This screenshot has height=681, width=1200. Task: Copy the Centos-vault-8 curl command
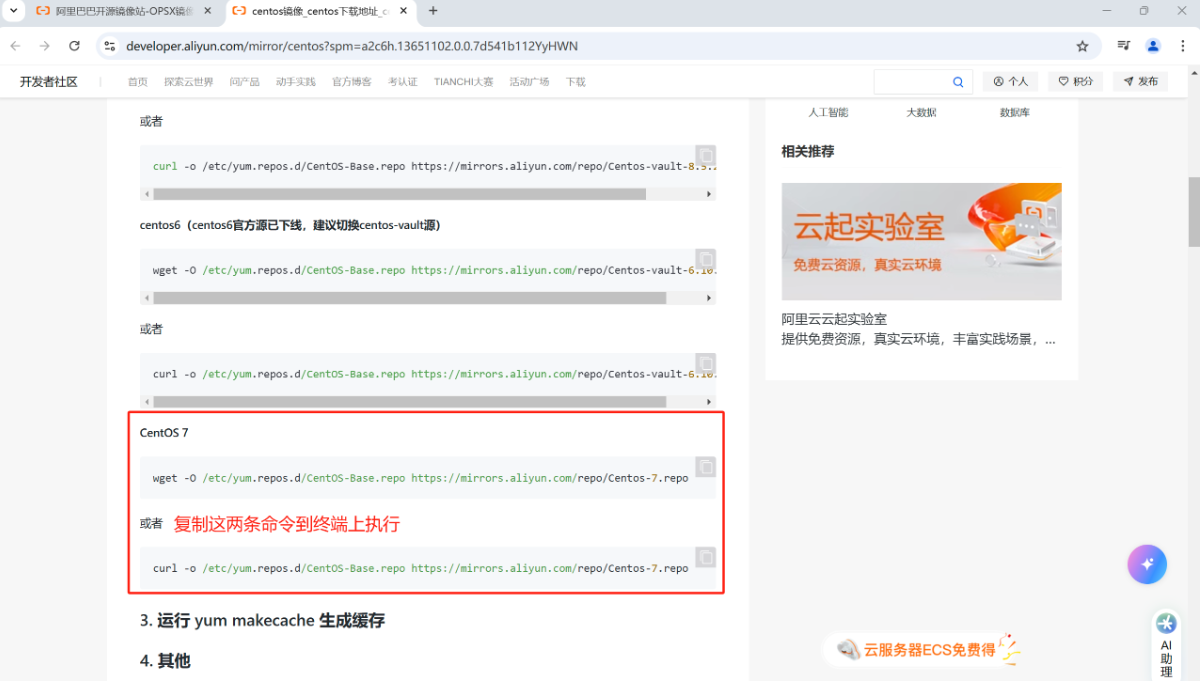click(x=705, y=156)
